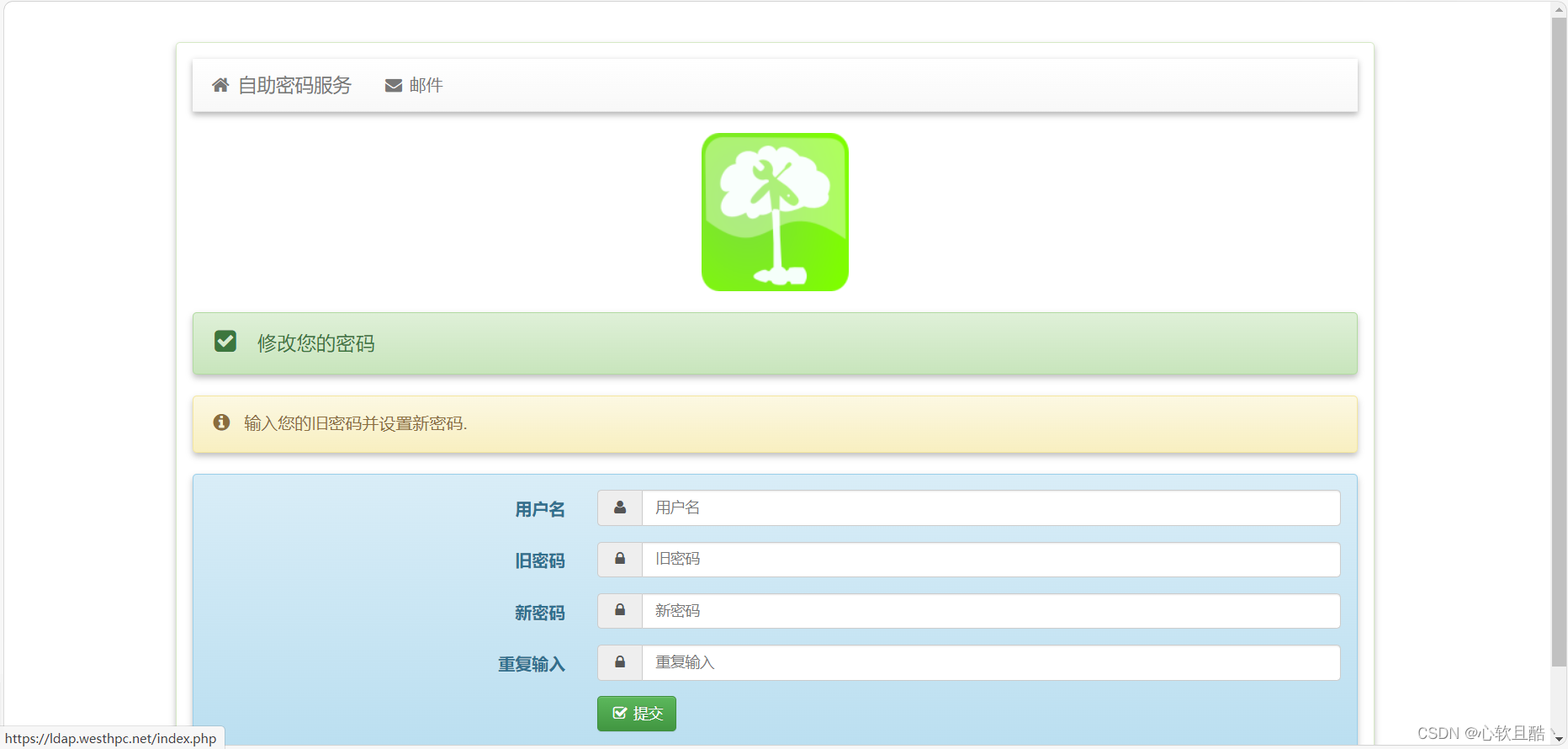
Task: Click the checkmark icon beside 修改您的密码
Action: pyautogui.click(x=225, y=342)
